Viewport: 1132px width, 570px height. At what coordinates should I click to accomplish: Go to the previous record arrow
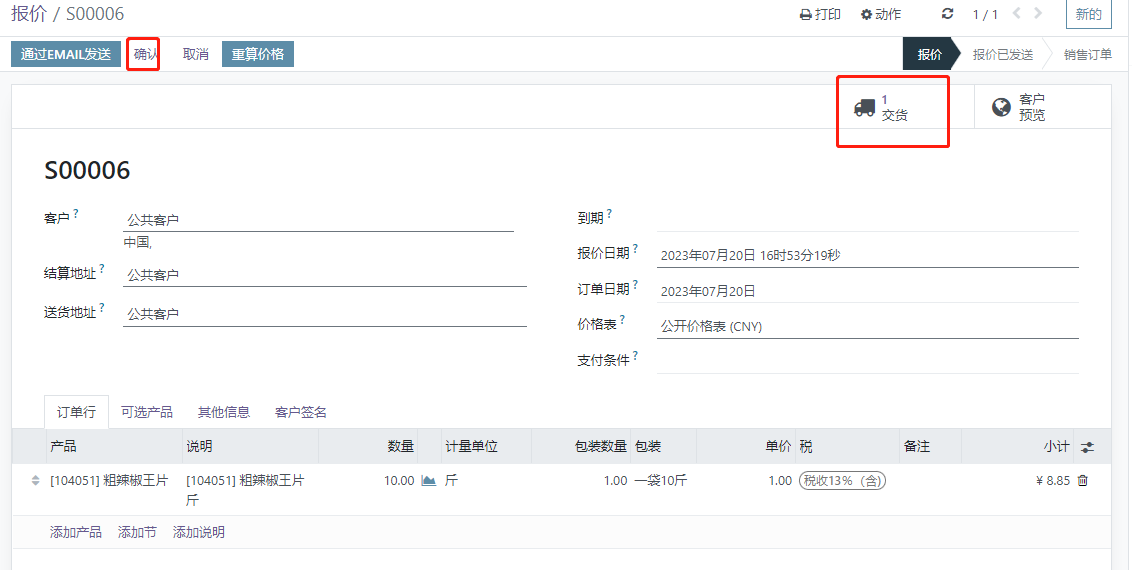point(1017,14)
